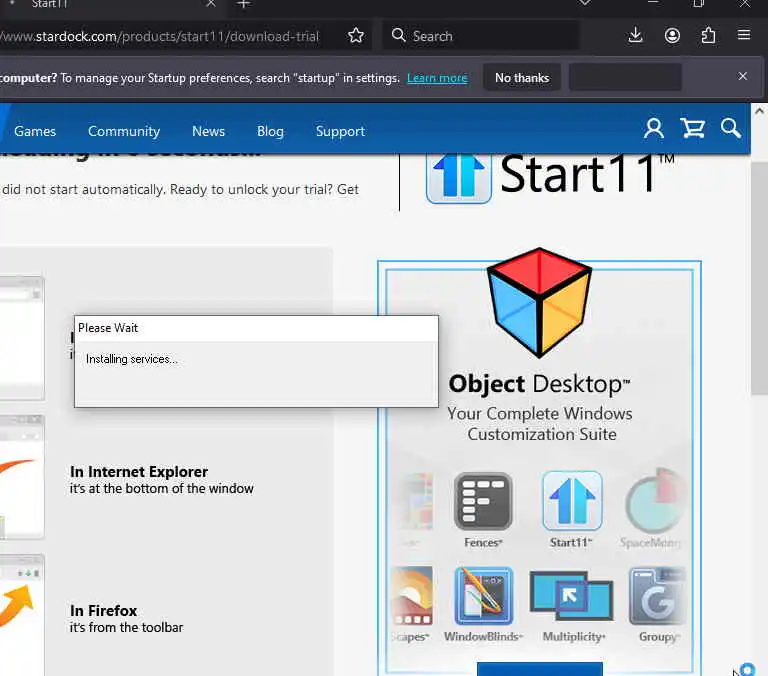Viewport: 768px width, 676px height.
Task: Click the Start11 logo icon
Action: point(458,178)
